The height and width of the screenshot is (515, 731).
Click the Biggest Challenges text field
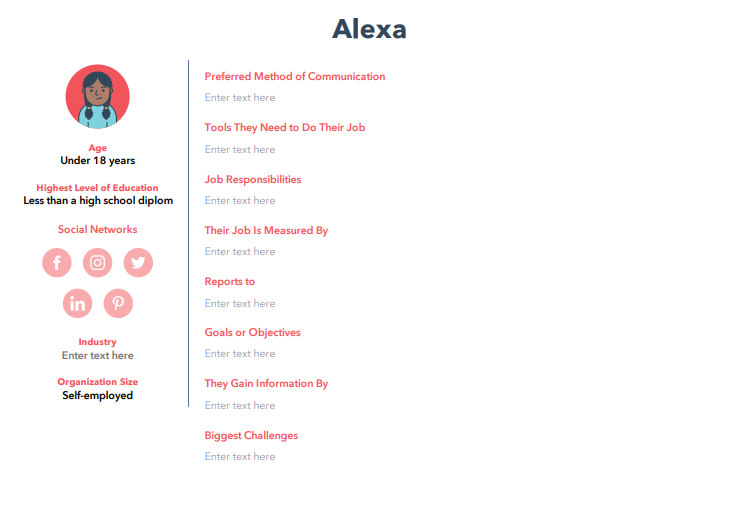240,457
